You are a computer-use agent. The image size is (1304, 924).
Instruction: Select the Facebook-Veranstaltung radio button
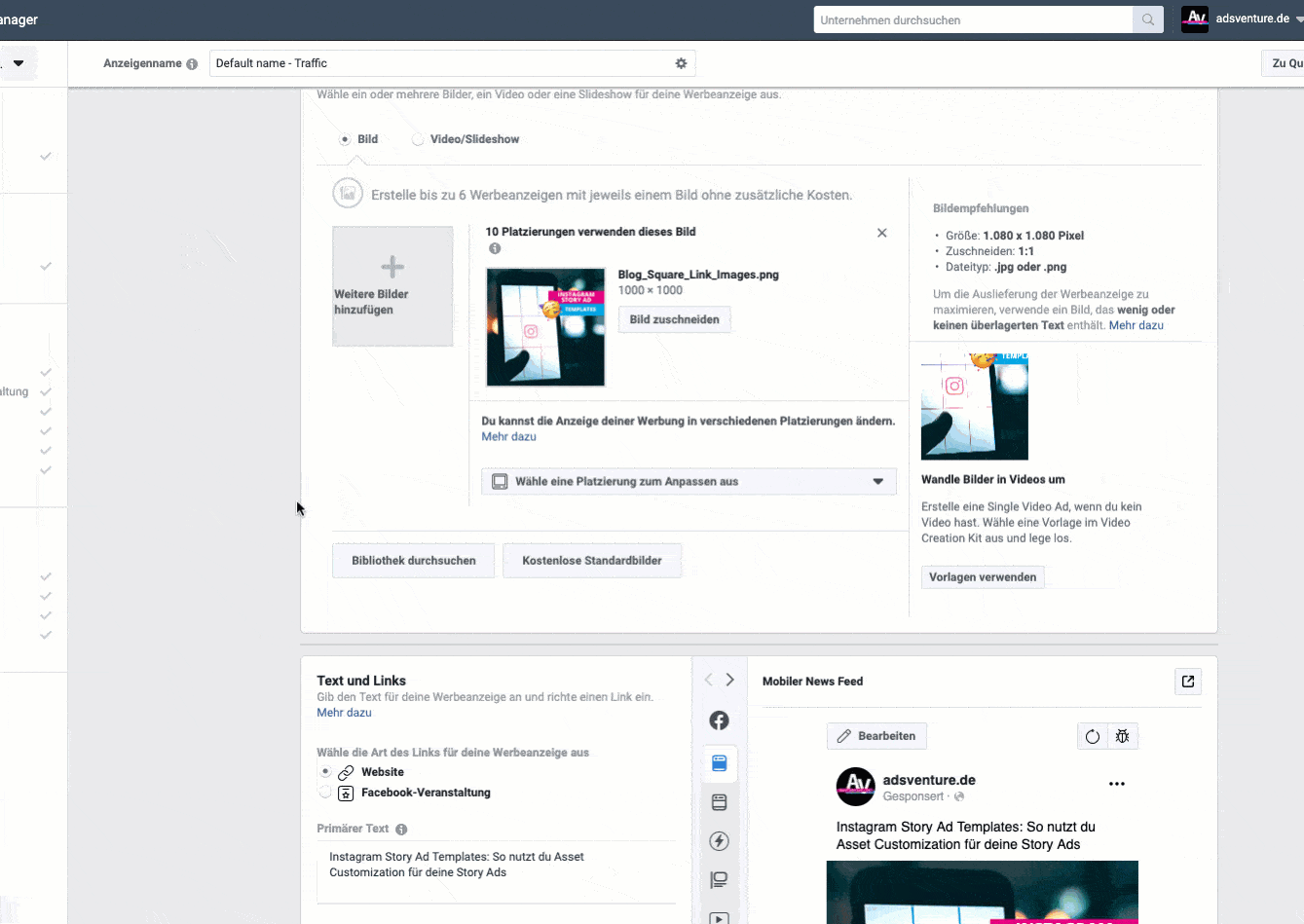[x=325, y=793]
